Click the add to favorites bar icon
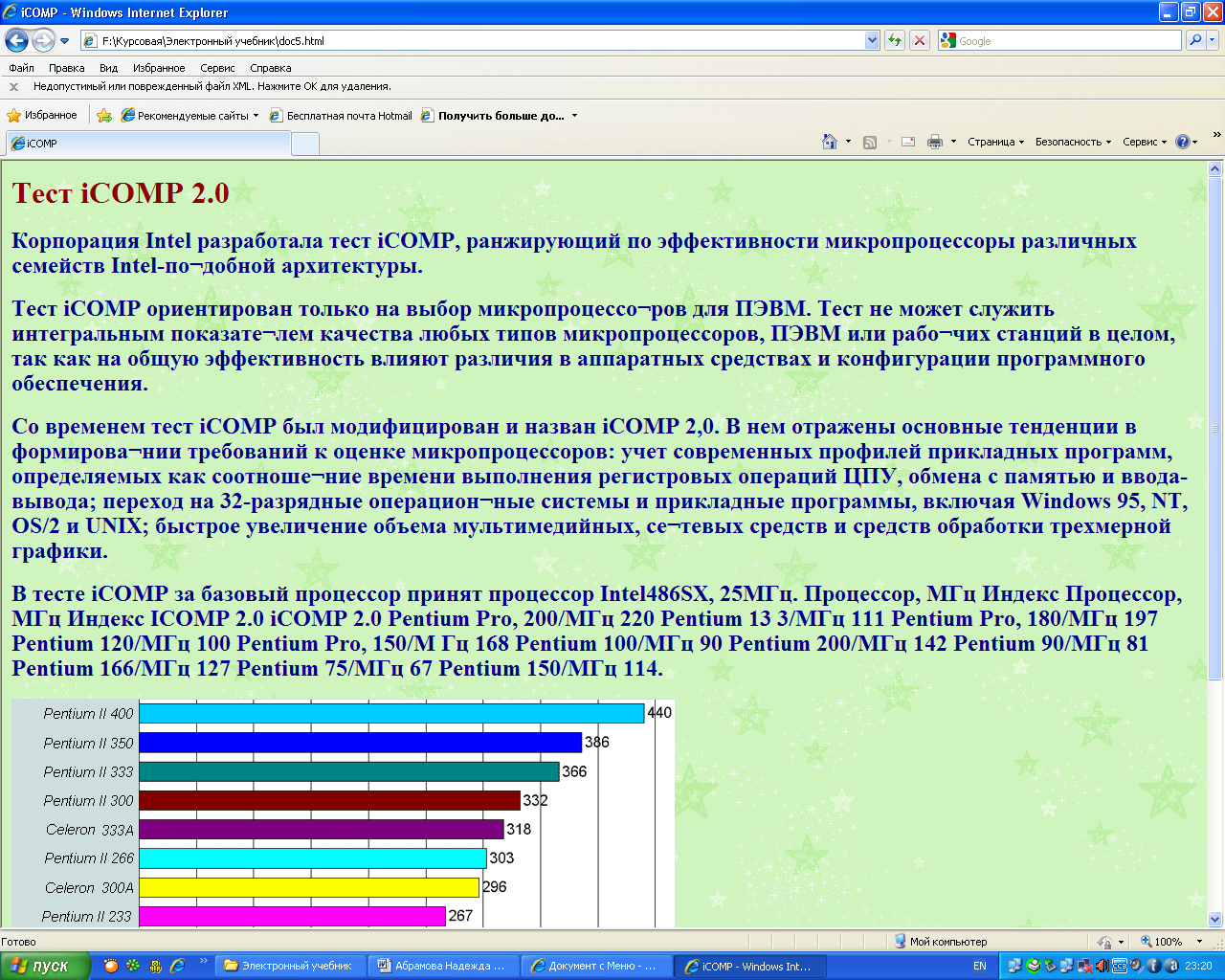The height and width of the screenshot is (980, 1225). (104, 116)
